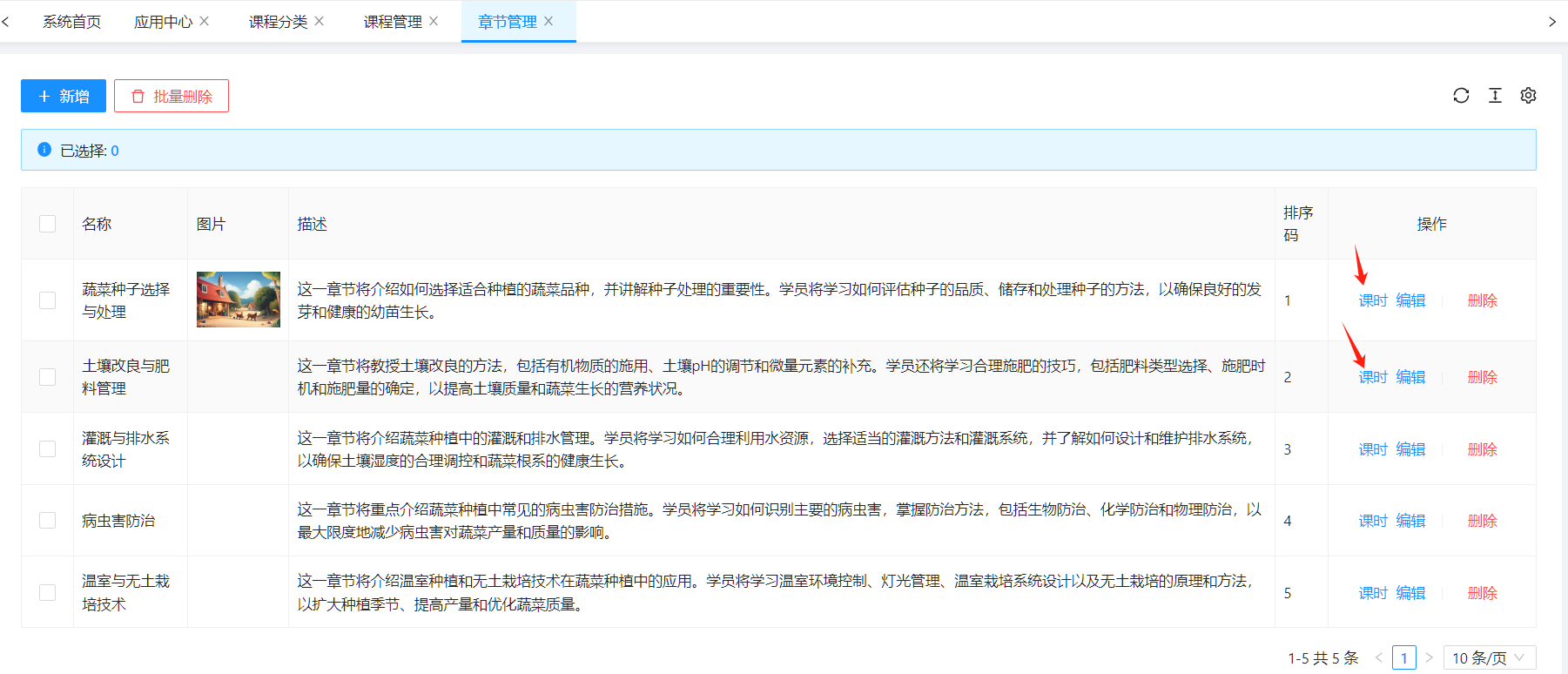Click 删除 for the 温室与无土栽培技术 row

1482,593
